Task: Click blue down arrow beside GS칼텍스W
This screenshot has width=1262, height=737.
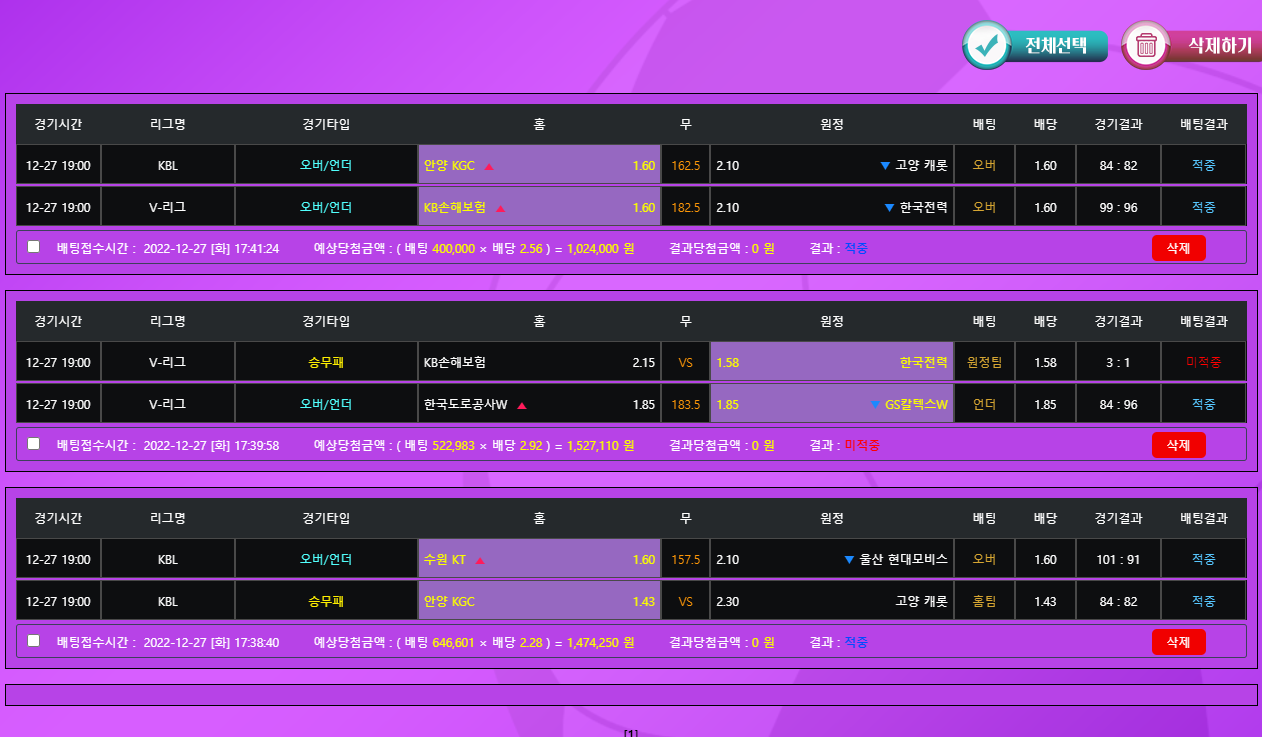Action: (875, 405)
